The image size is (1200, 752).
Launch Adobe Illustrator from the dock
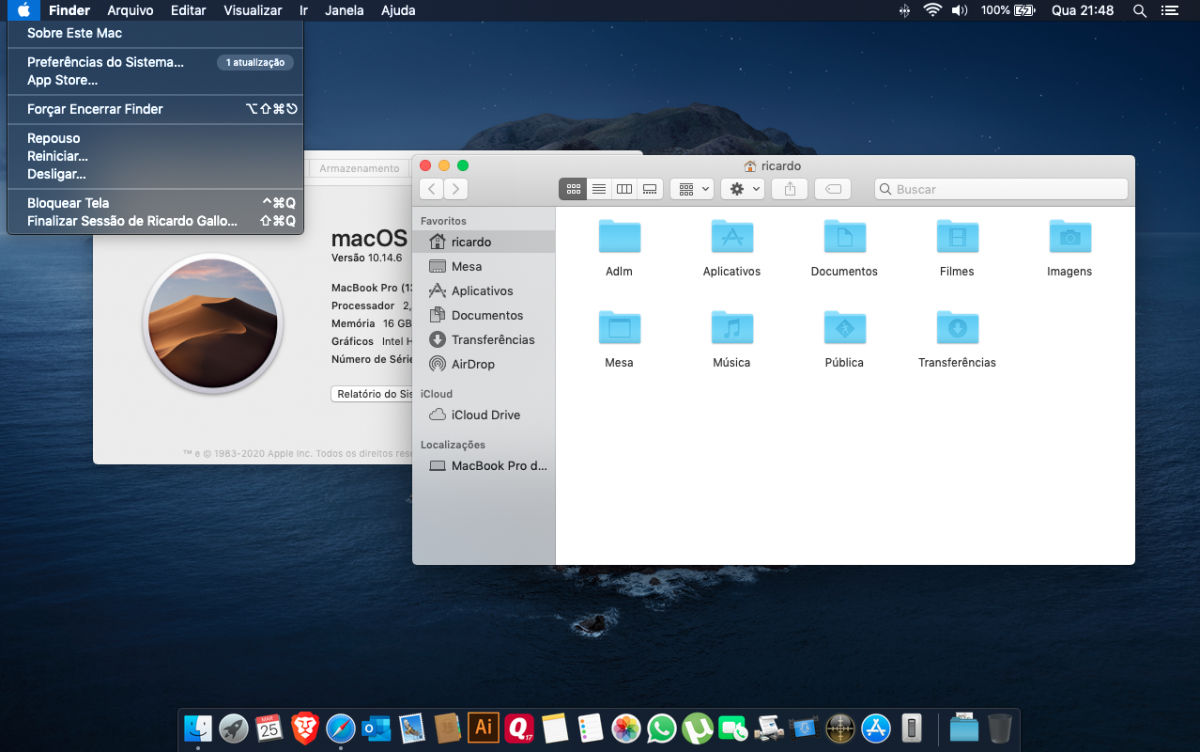tap(483, 728)
